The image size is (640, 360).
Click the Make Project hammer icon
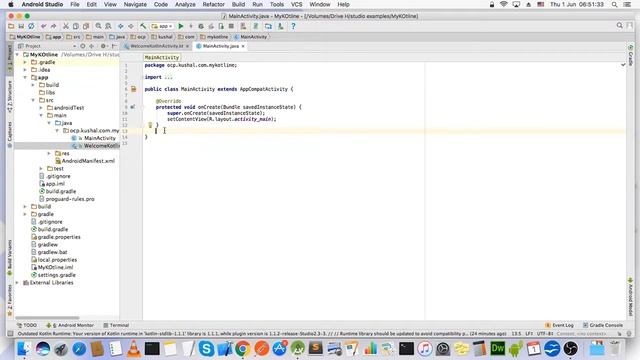coord(143,26)
